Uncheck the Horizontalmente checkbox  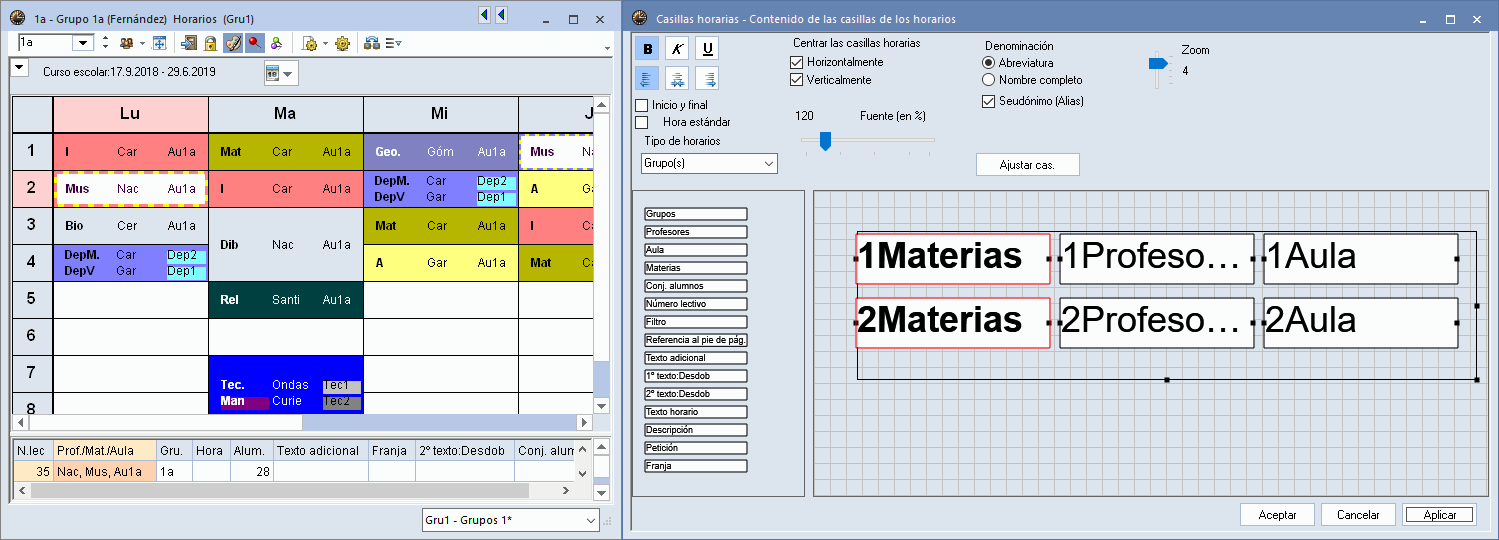click(797, 62)
